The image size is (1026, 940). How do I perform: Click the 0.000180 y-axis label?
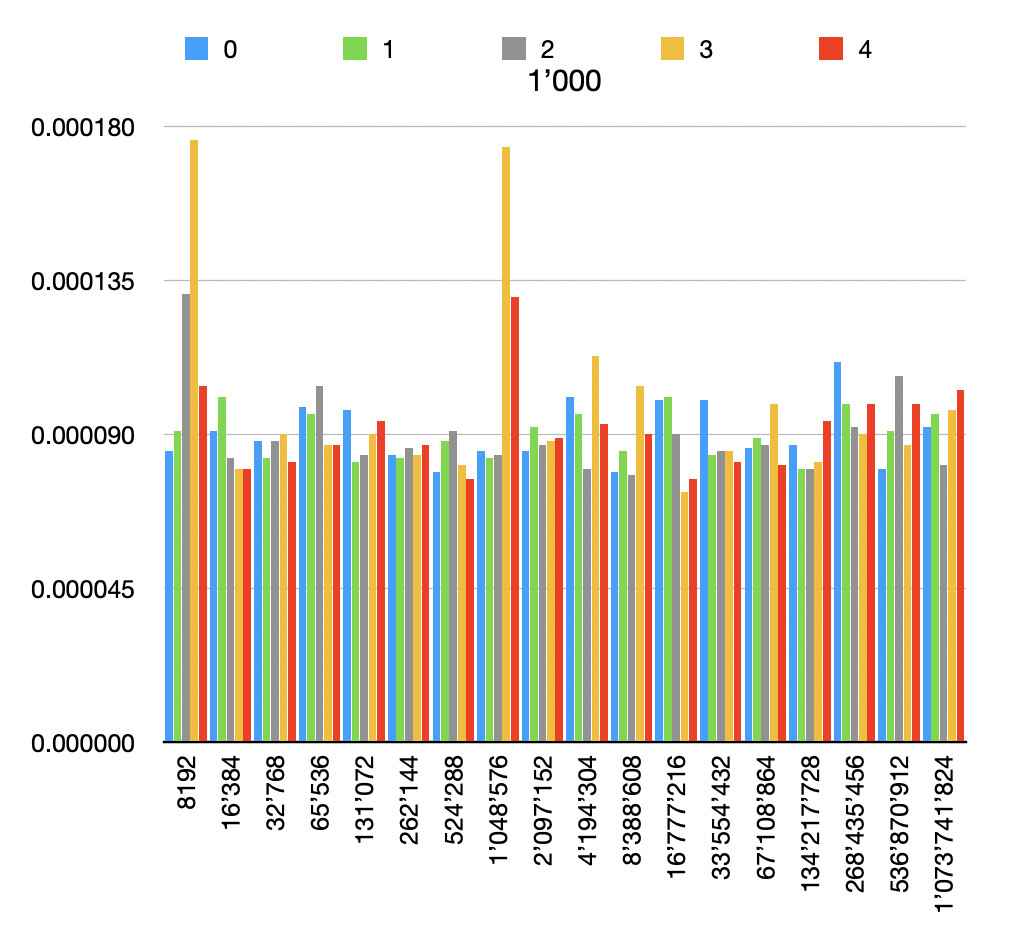83,128
